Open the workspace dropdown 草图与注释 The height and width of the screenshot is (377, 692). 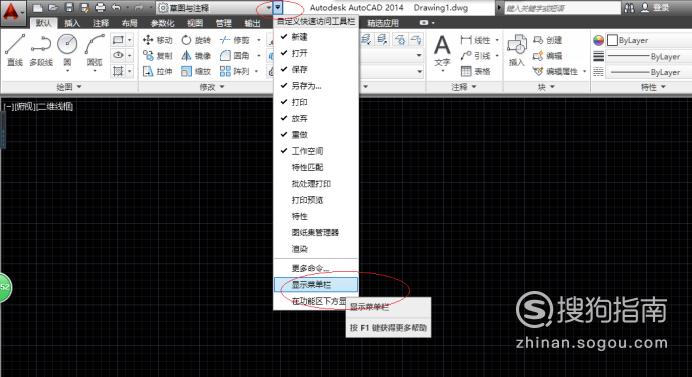(x=215, y=8)
